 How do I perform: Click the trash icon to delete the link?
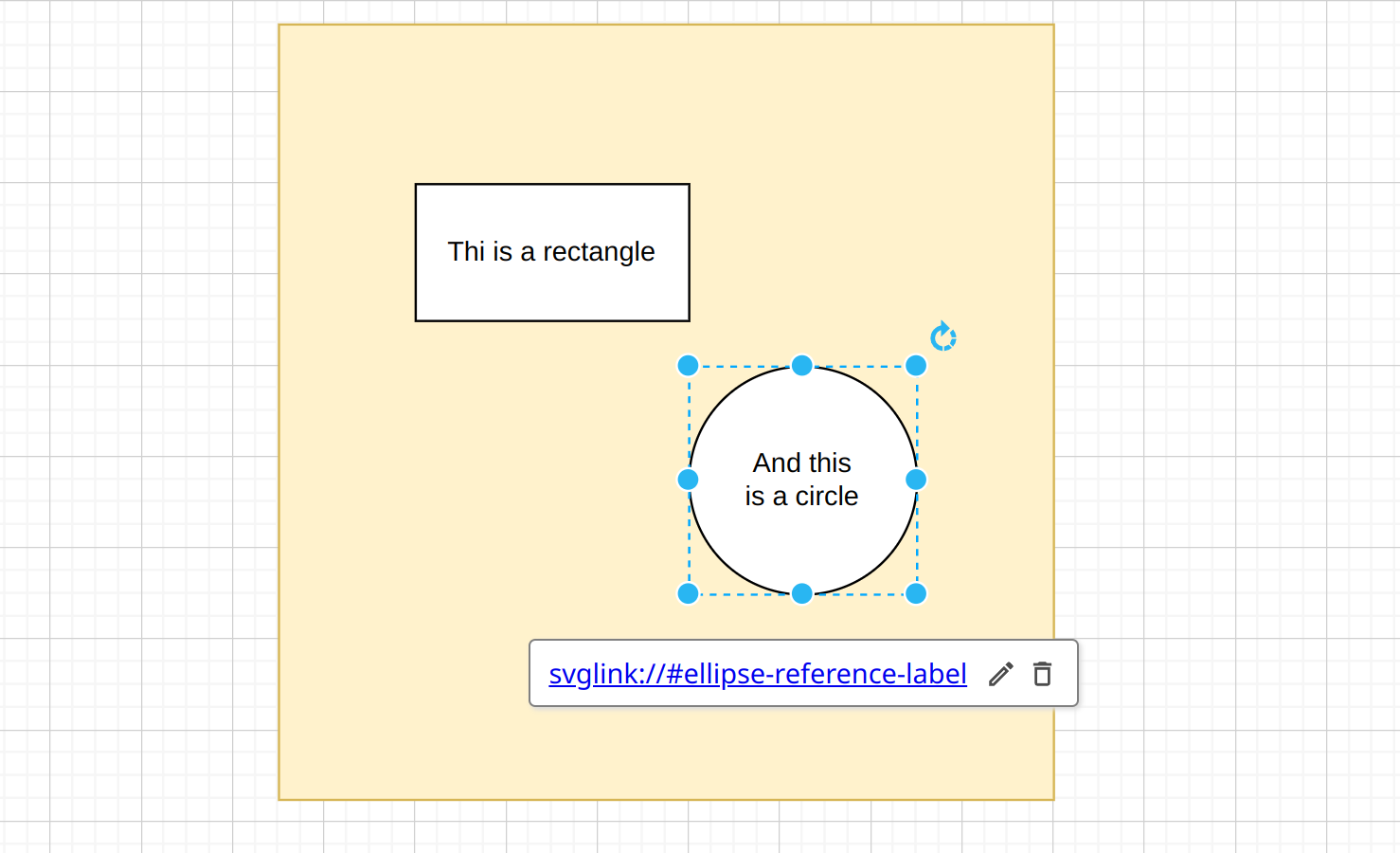coord(1043,674)
